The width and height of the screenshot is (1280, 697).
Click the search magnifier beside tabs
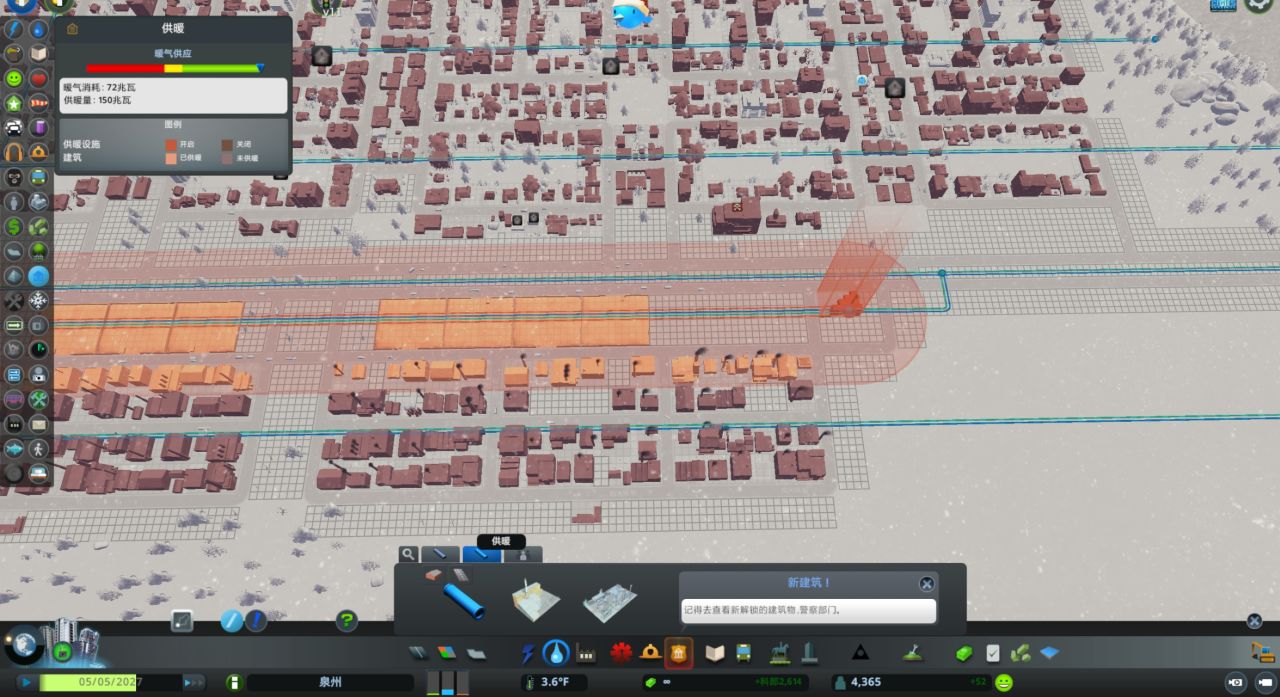[x=408, y=554]
